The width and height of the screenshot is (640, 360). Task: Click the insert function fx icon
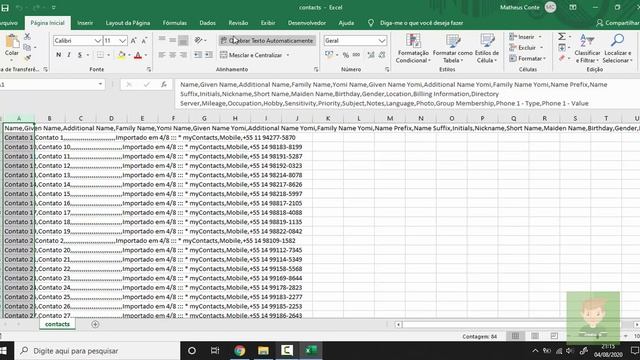164,84
